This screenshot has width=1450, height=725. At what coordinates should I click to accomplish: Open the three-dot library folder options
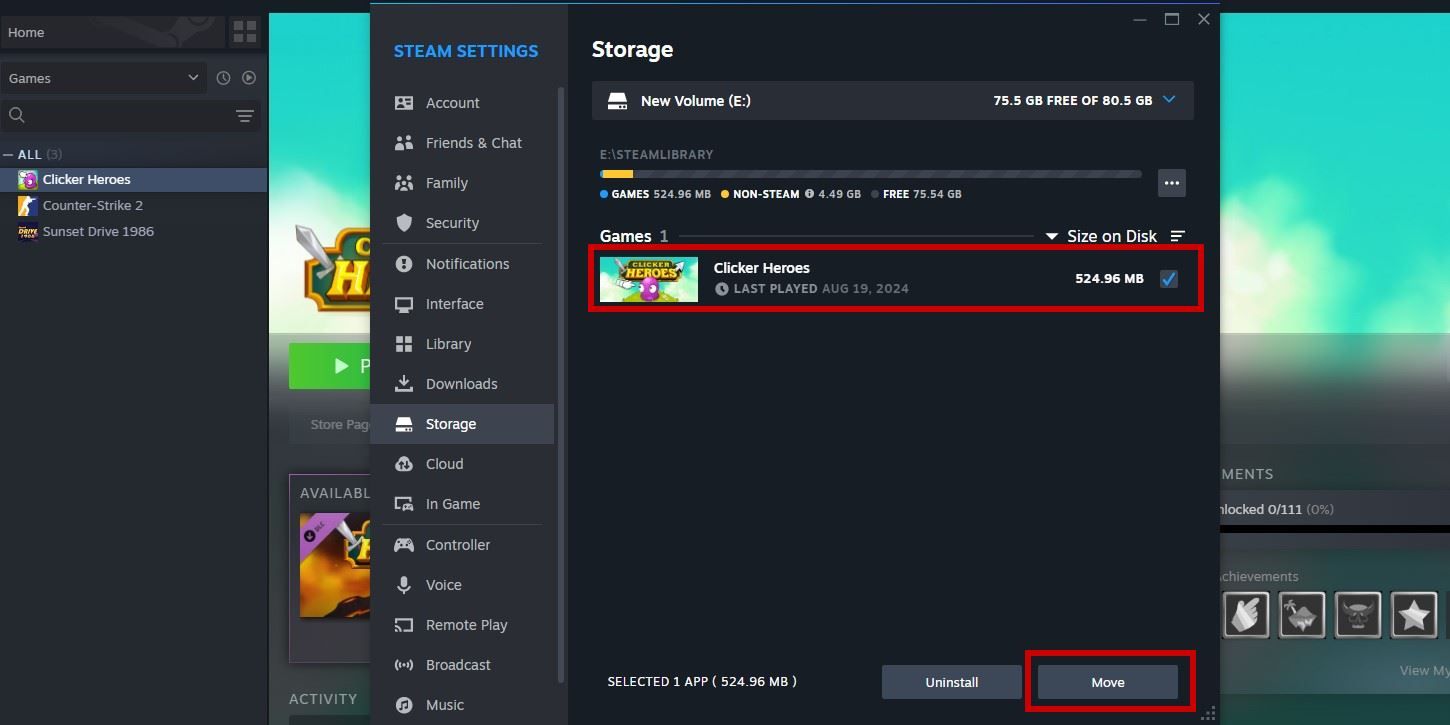click(1172, 183)
